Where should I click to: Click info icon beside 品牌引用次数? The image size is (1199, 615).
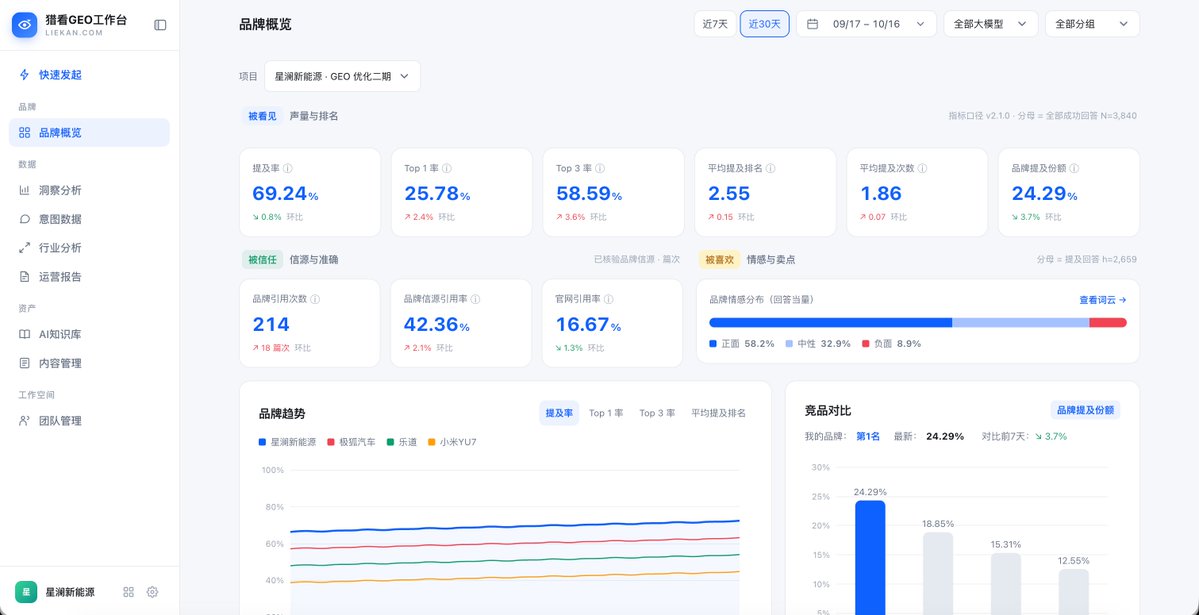[x=315, y=299]
